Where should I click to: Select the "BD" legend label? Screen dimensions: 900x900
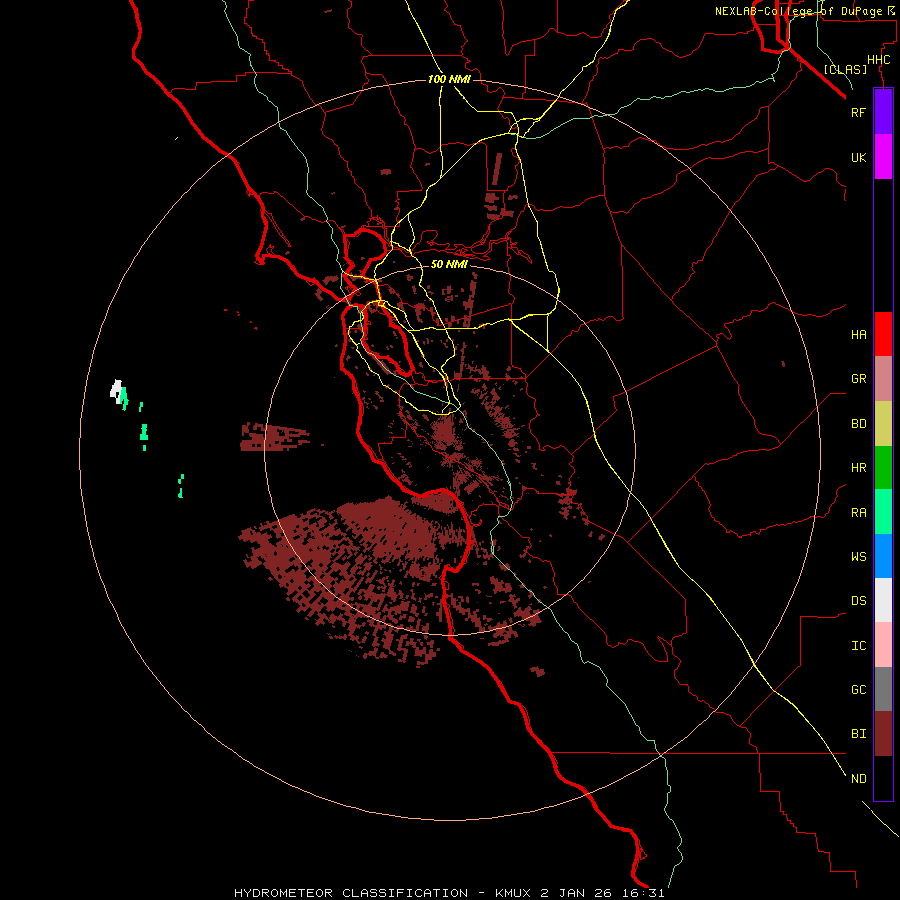(858, 424)
